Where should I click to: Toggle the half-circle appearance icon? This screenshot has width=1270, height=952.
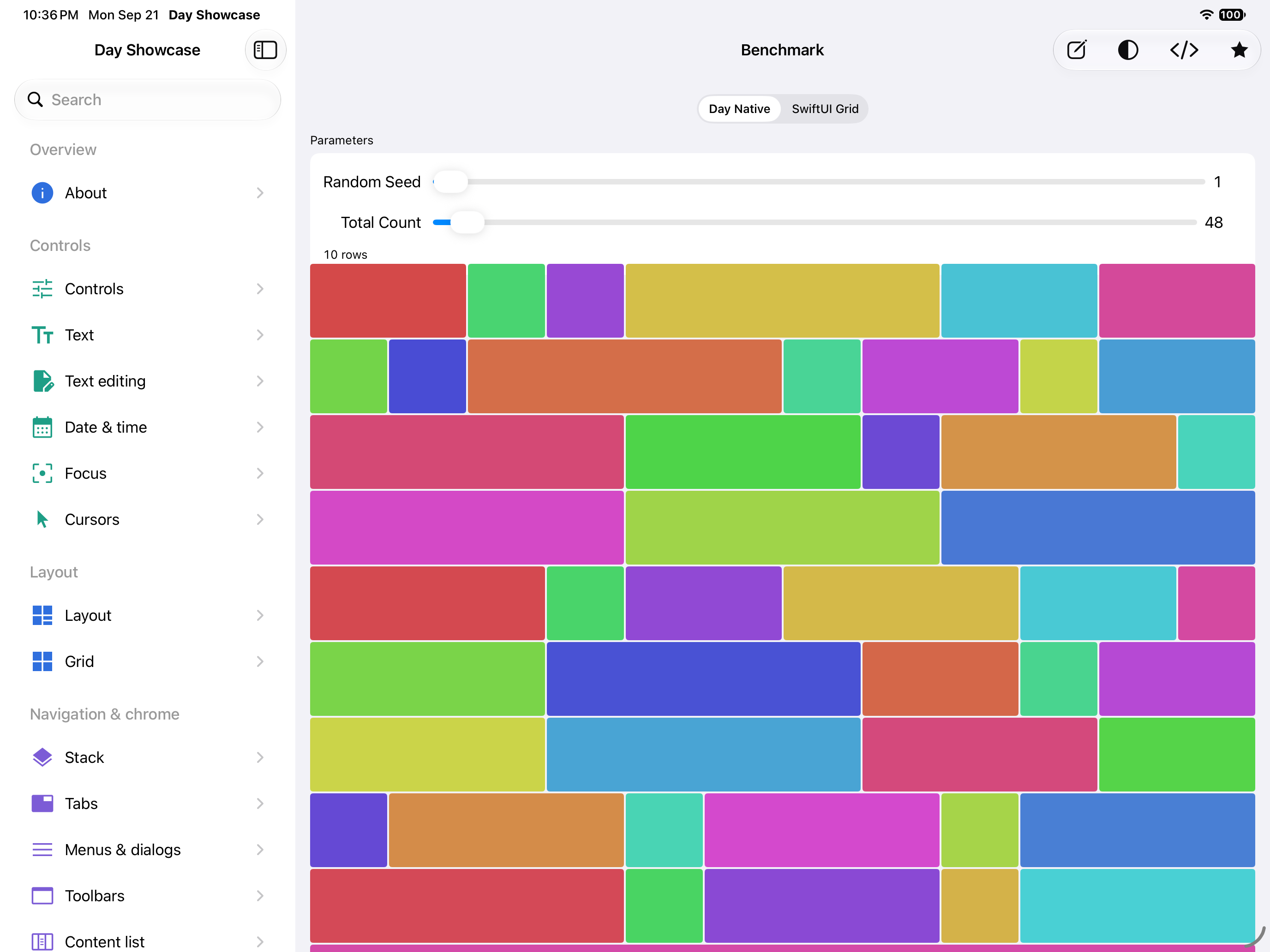1127,50
